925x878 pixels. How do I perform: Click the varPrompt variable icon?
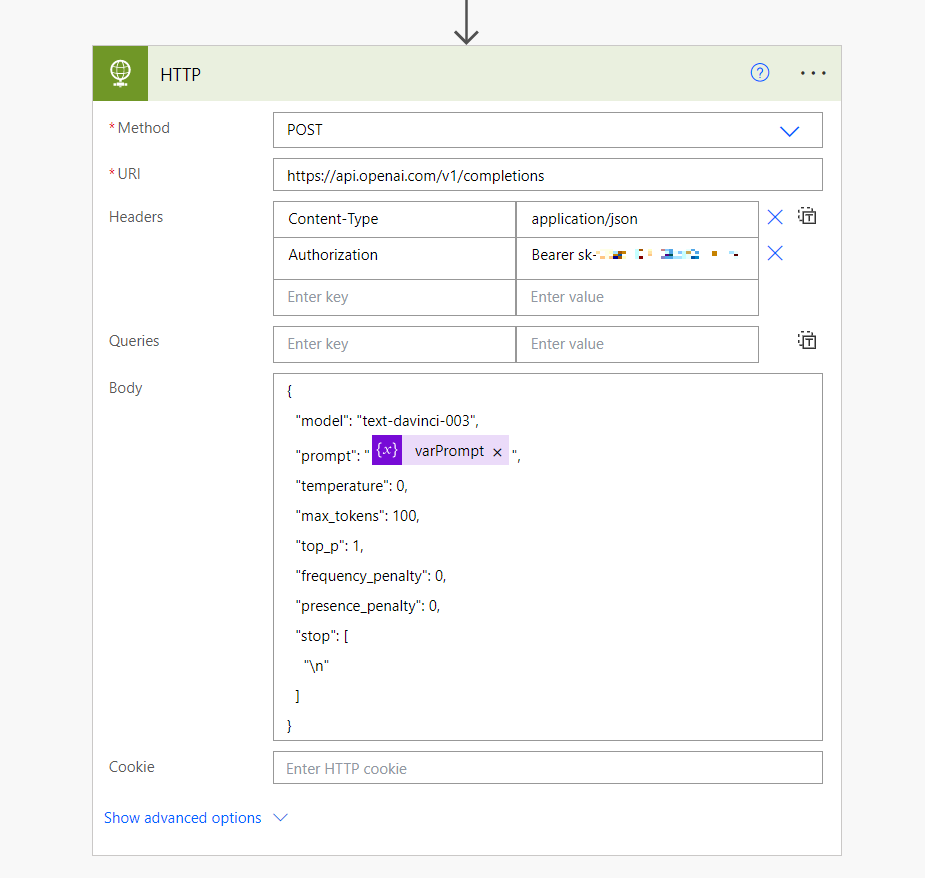coord(387,451)
